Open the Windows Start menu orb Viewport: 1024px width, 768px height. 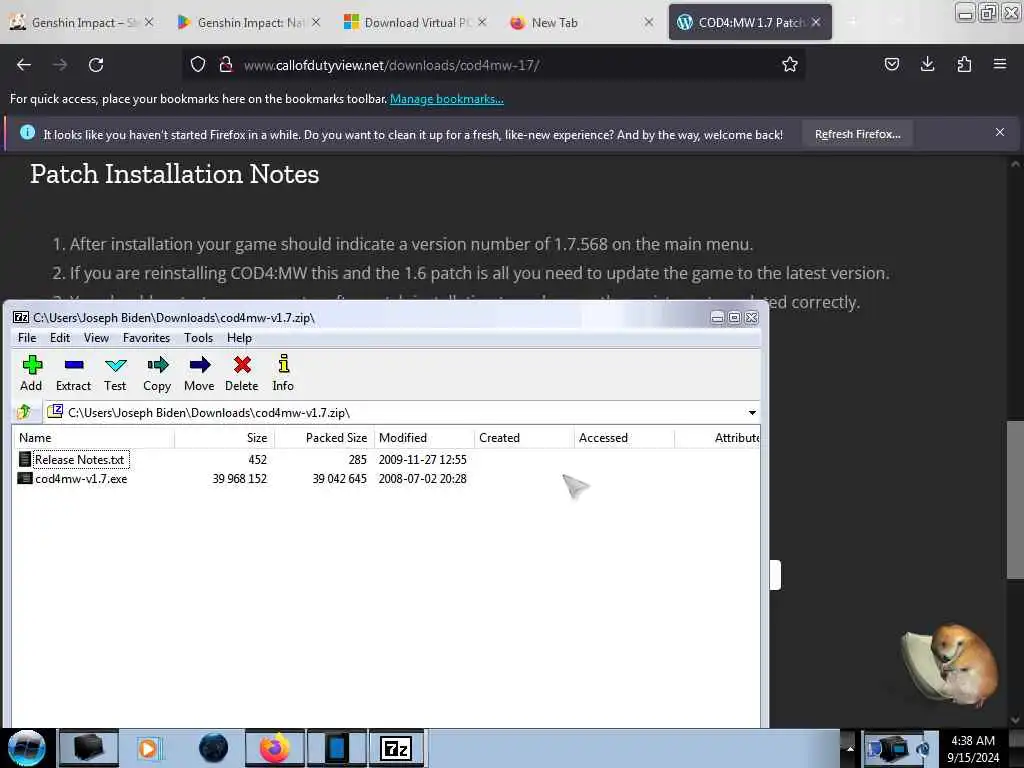coord(26,748)
